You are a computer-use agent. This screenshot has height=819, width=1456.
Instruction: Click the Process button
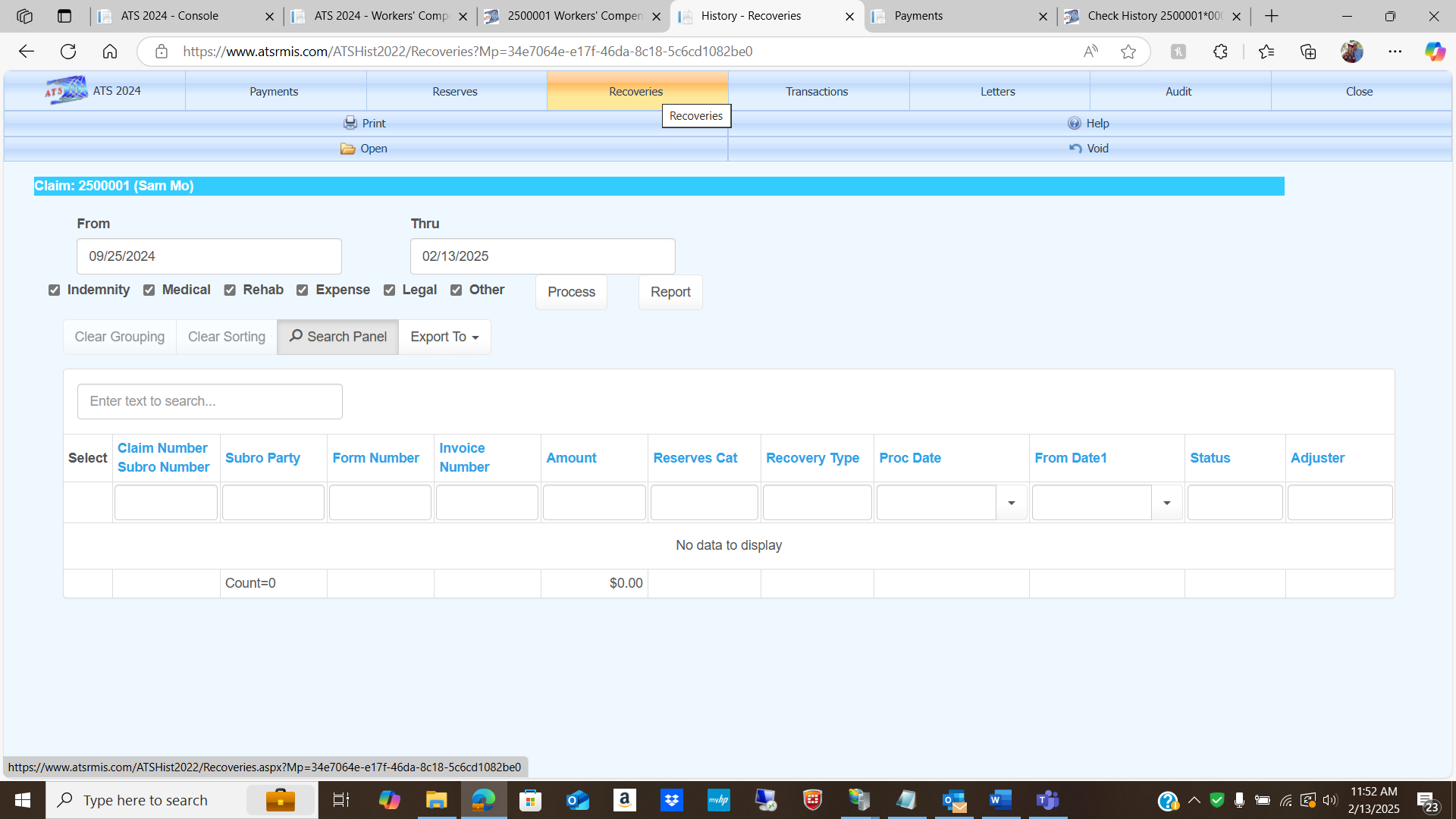coord(571,292)
